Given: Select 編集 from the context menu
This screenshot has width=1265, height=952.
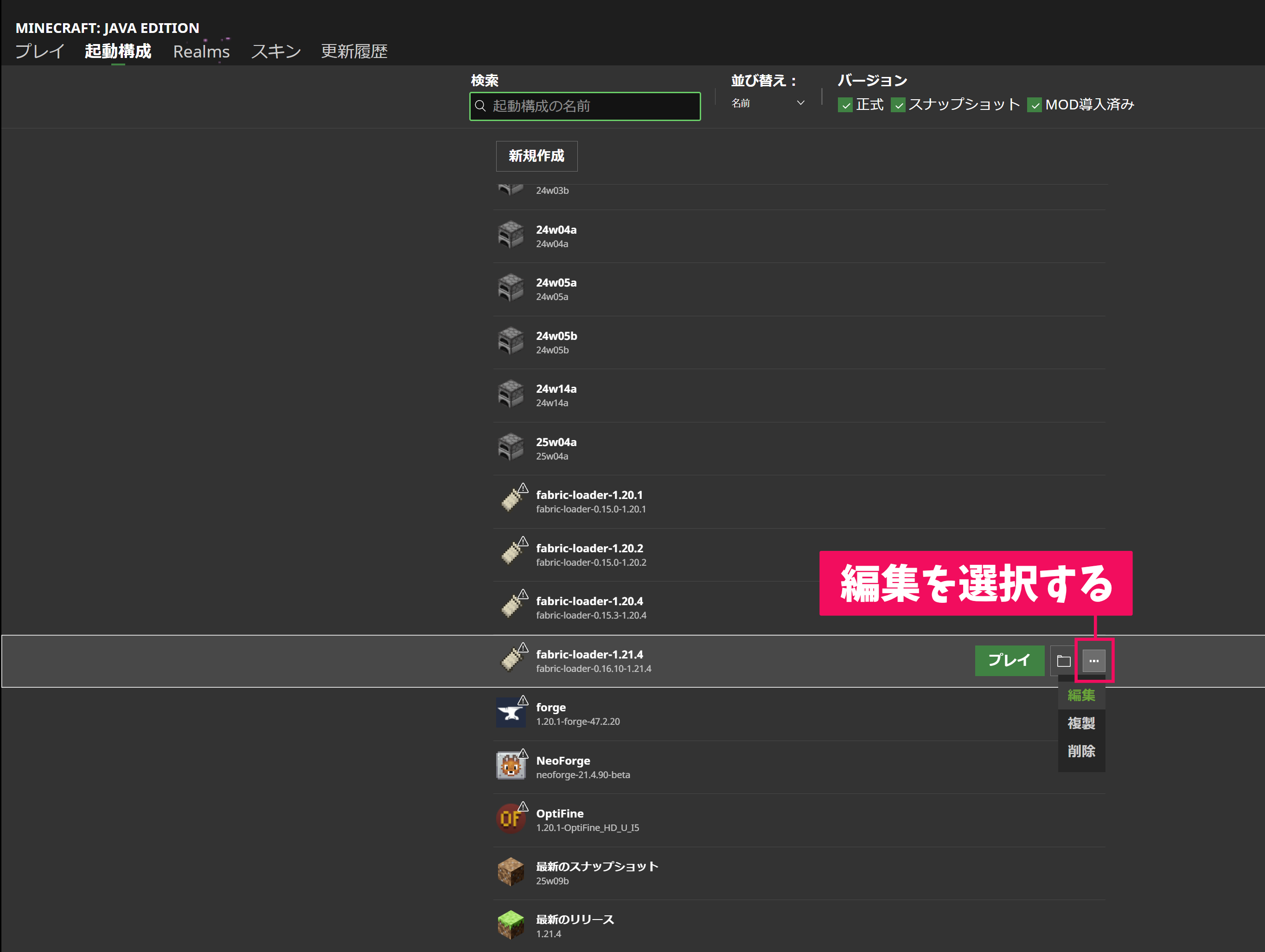Looking at the screenshot, I should (x=1081, y=695).
